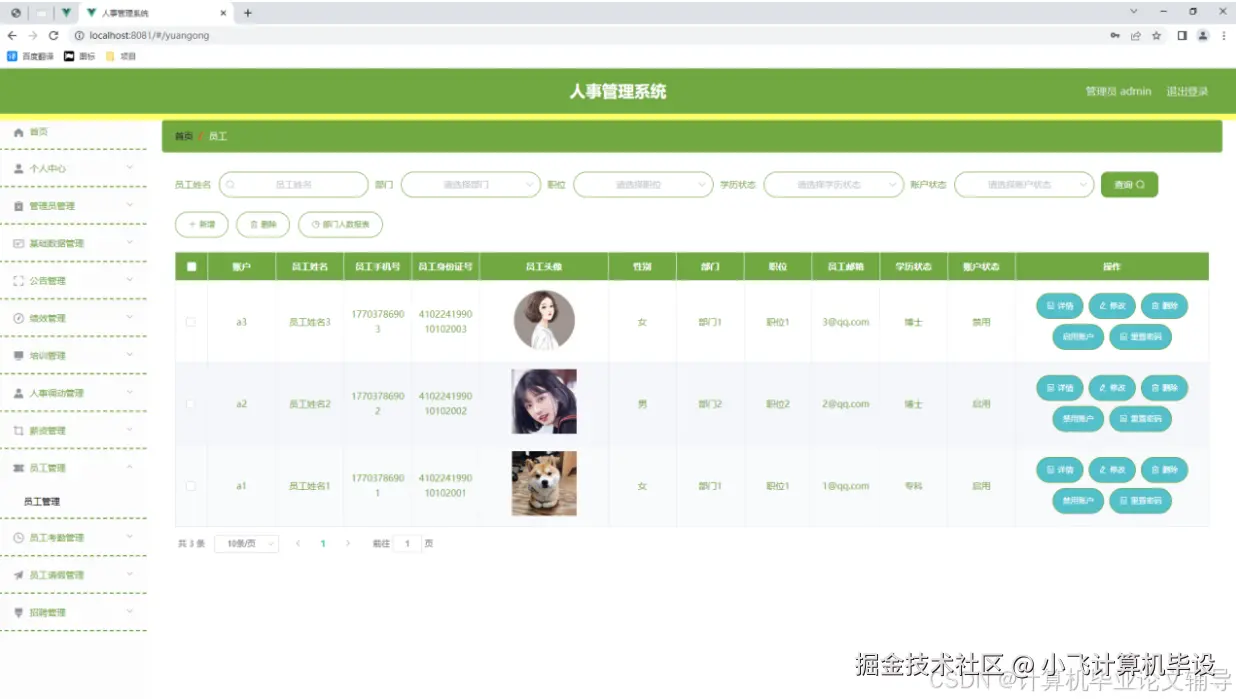The height and width of the screenshot is (699, 1236).
Task: Open the 10条/页 page size dropdown
Action: pyautogui.click(x=246, y=544)
